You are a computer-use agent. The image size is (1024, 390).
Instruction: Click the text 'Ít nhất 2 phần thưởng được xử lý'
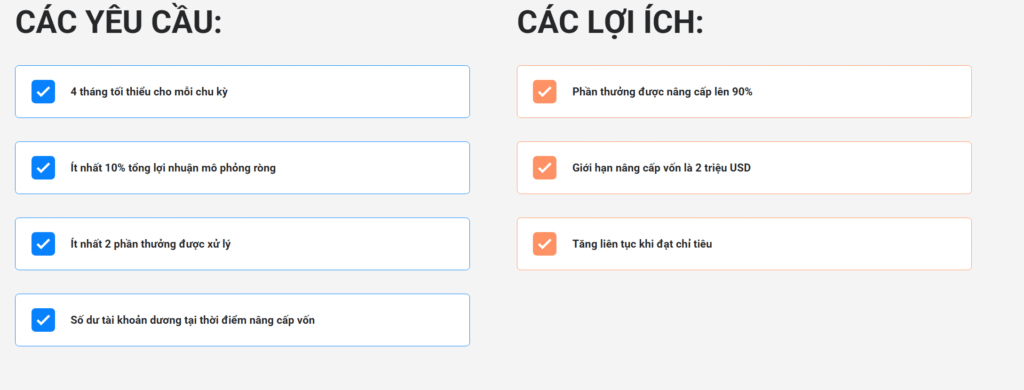[150, 244]
